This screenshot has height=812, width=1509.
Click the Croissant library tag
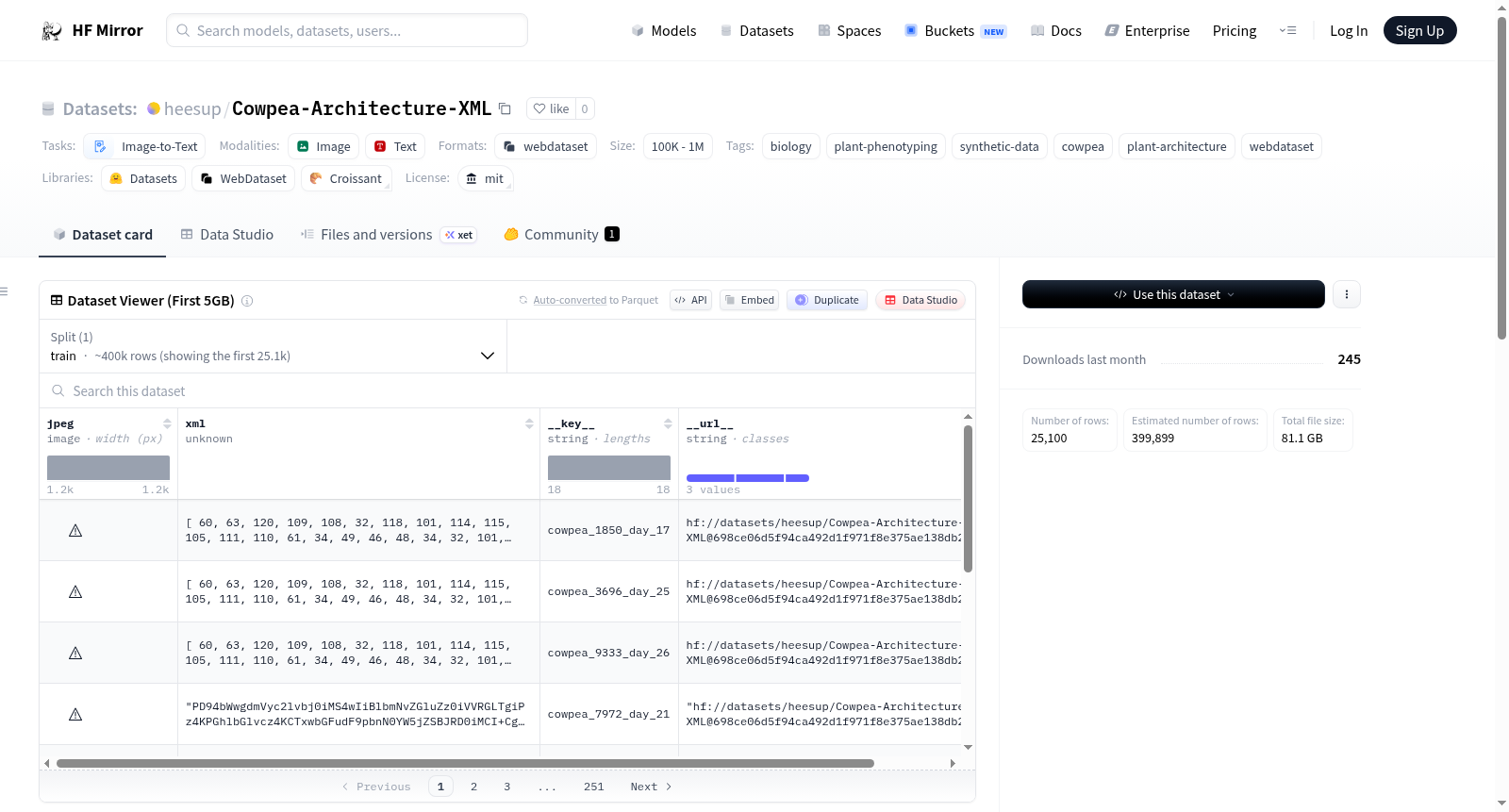coord(346,178)
